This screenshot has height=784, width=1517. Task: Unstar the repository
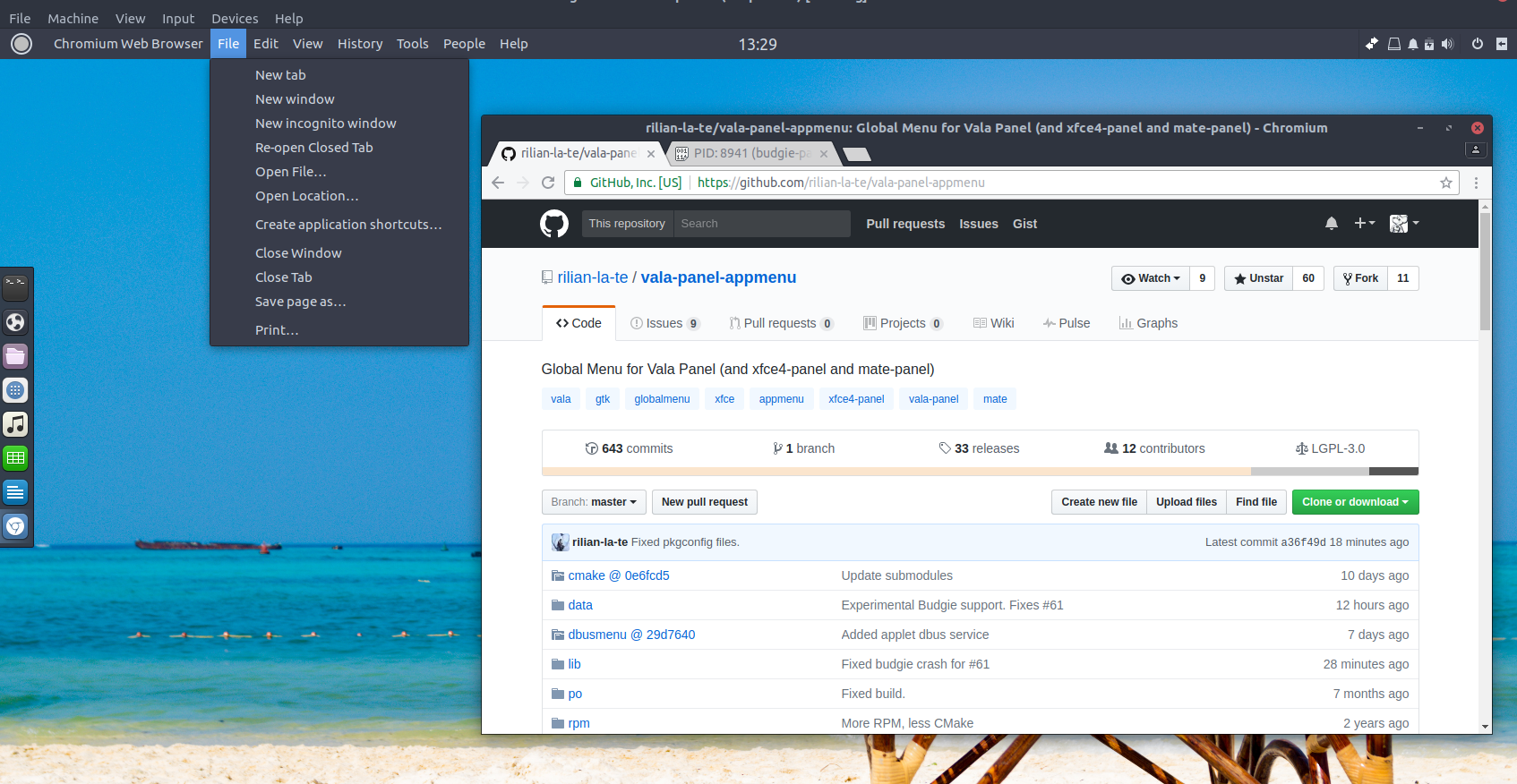[1258, 278]
